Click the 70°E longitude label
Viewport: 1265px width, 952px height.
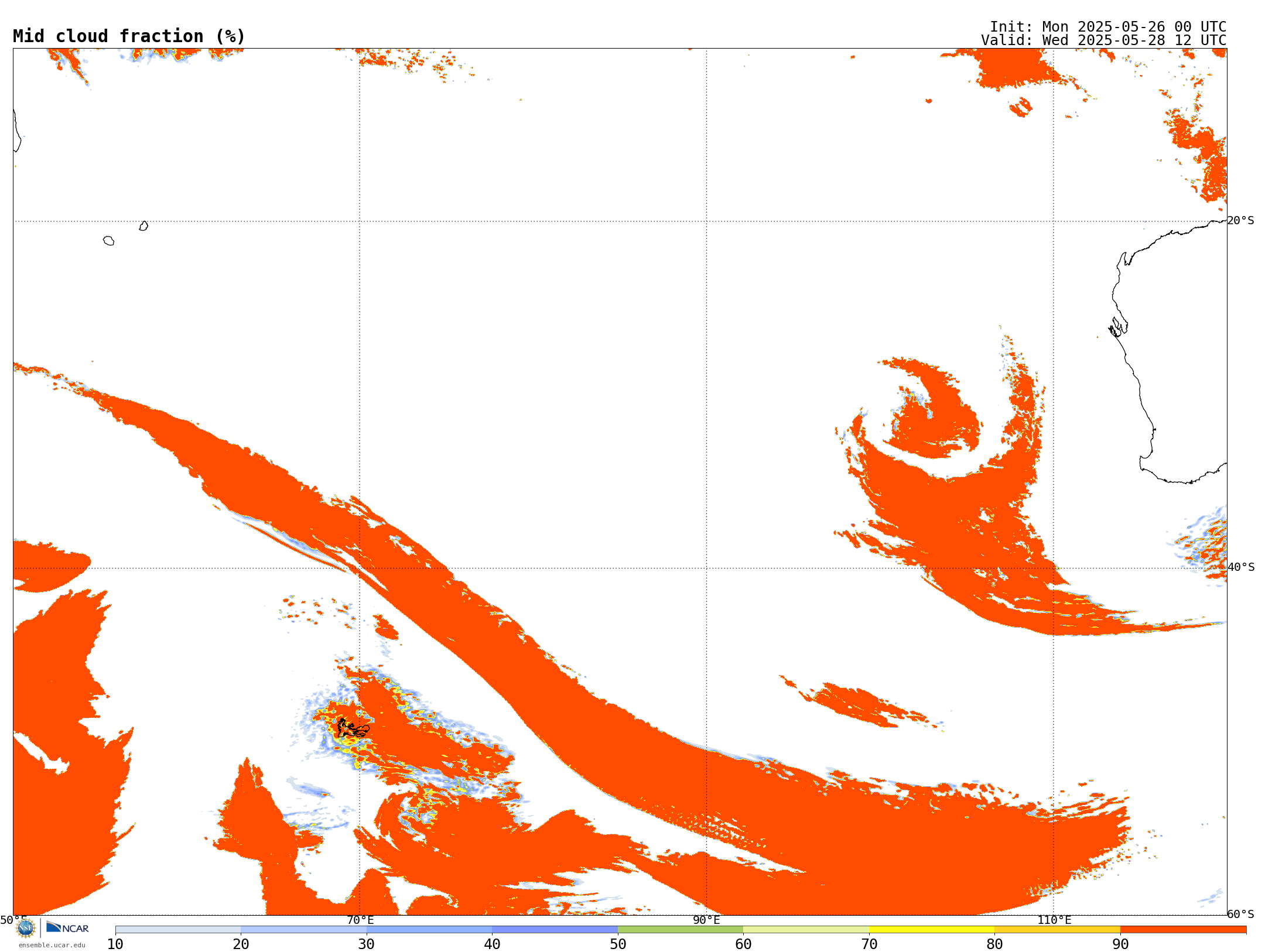pyautogui.click(x=360, y=920)
